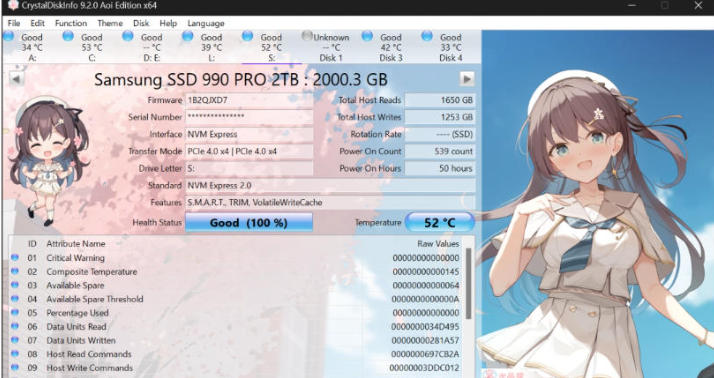Screen dimensions: 714x378
Task: Click the attribute list vertical scrollbar
Action: click(x=469, y=283)
